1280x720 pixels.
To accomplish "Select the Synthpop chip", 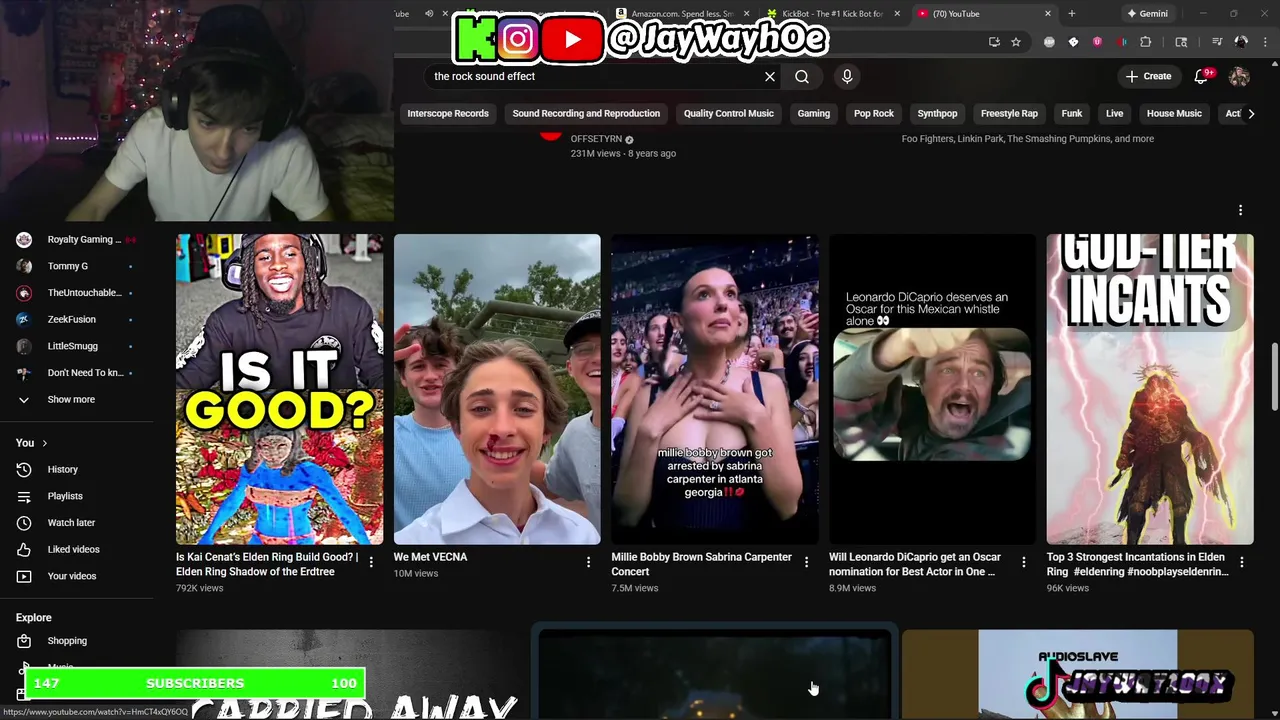I will tap(937, 114).
